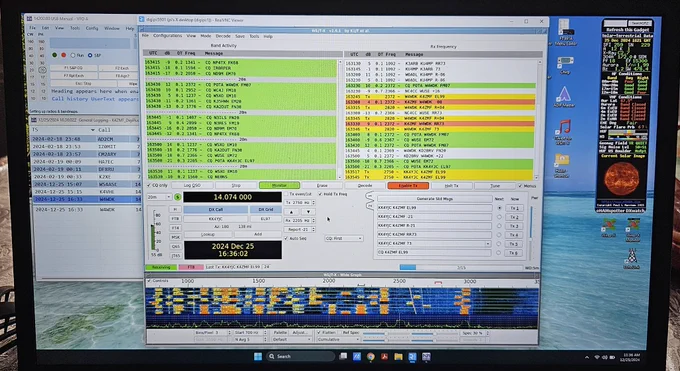Click the red Enable Tx button
The height and width of the screenshot is (371, 680).
408,186
